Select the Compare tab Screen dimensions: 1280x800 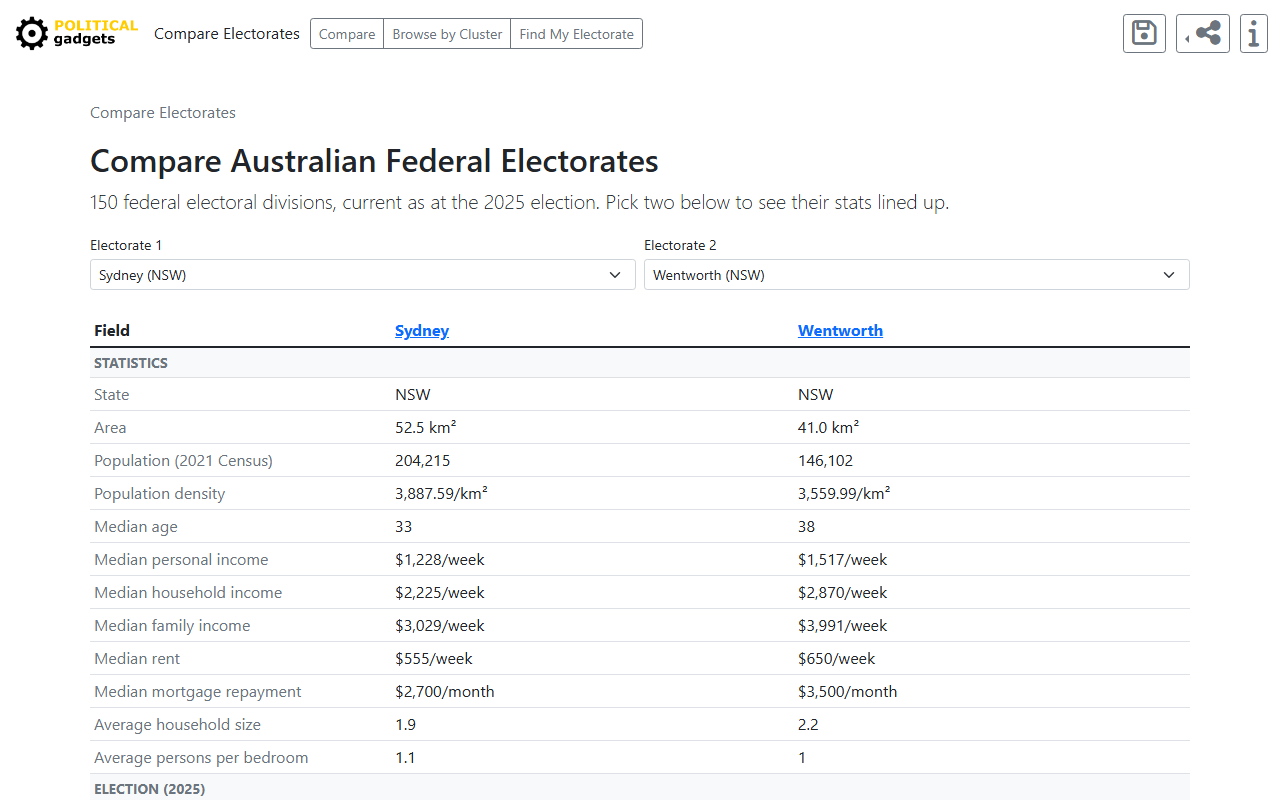[x=347, y=34]
